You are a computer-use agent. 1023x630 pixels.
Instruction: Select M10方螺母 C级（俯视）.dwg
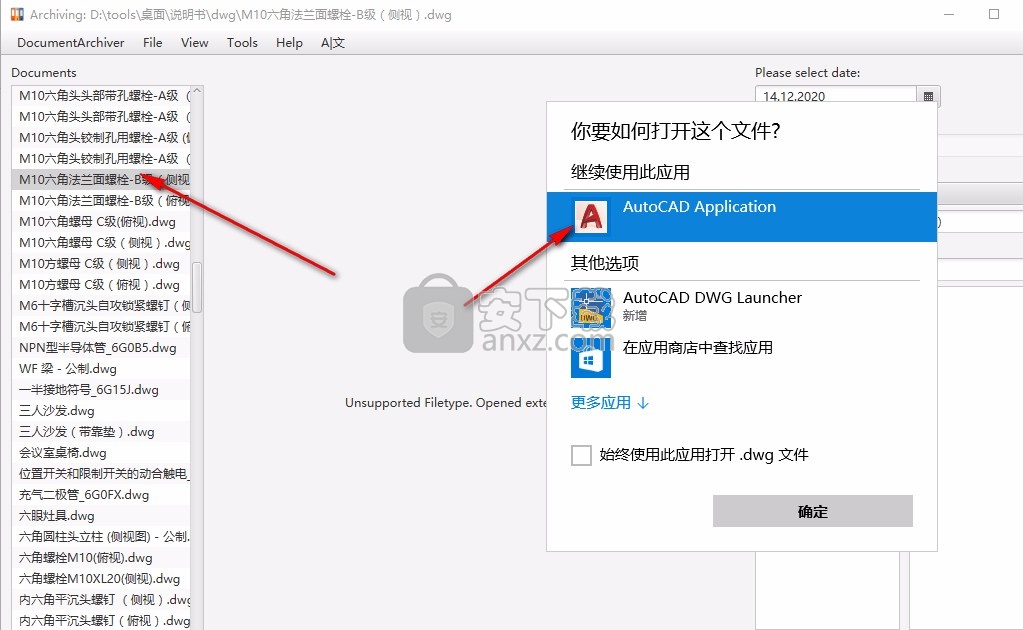101,284
